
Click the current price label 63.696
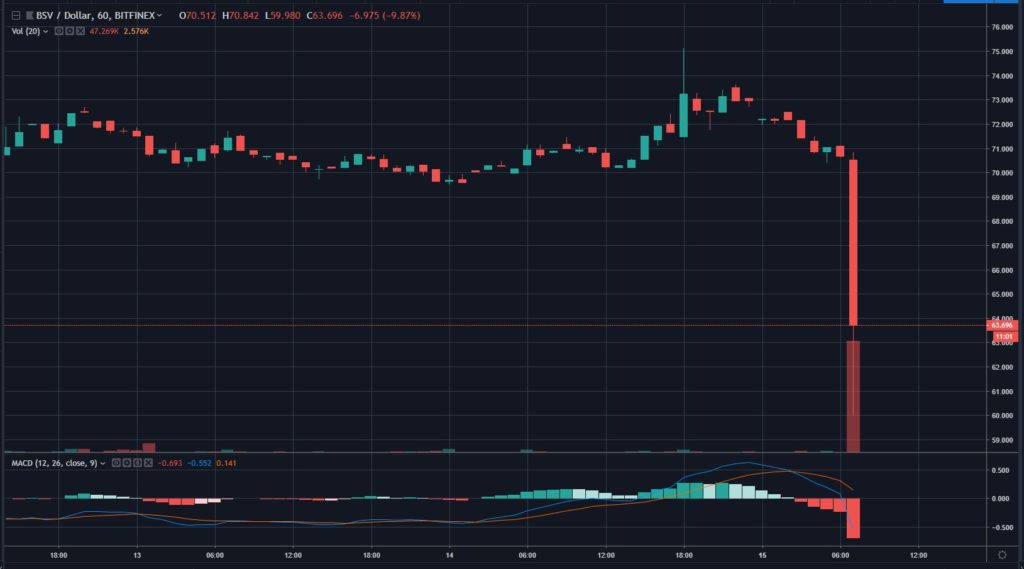tap(1000, 325)
